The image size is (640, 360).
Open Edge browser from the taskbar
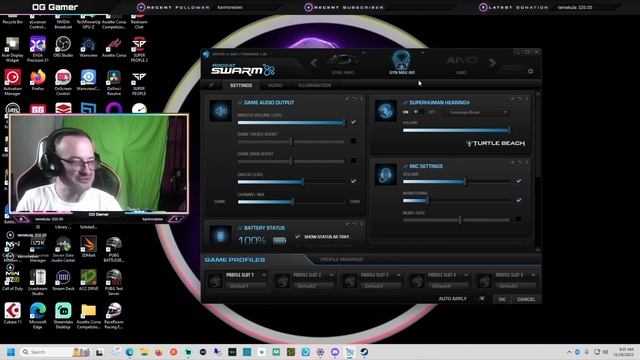coord(129,352)
